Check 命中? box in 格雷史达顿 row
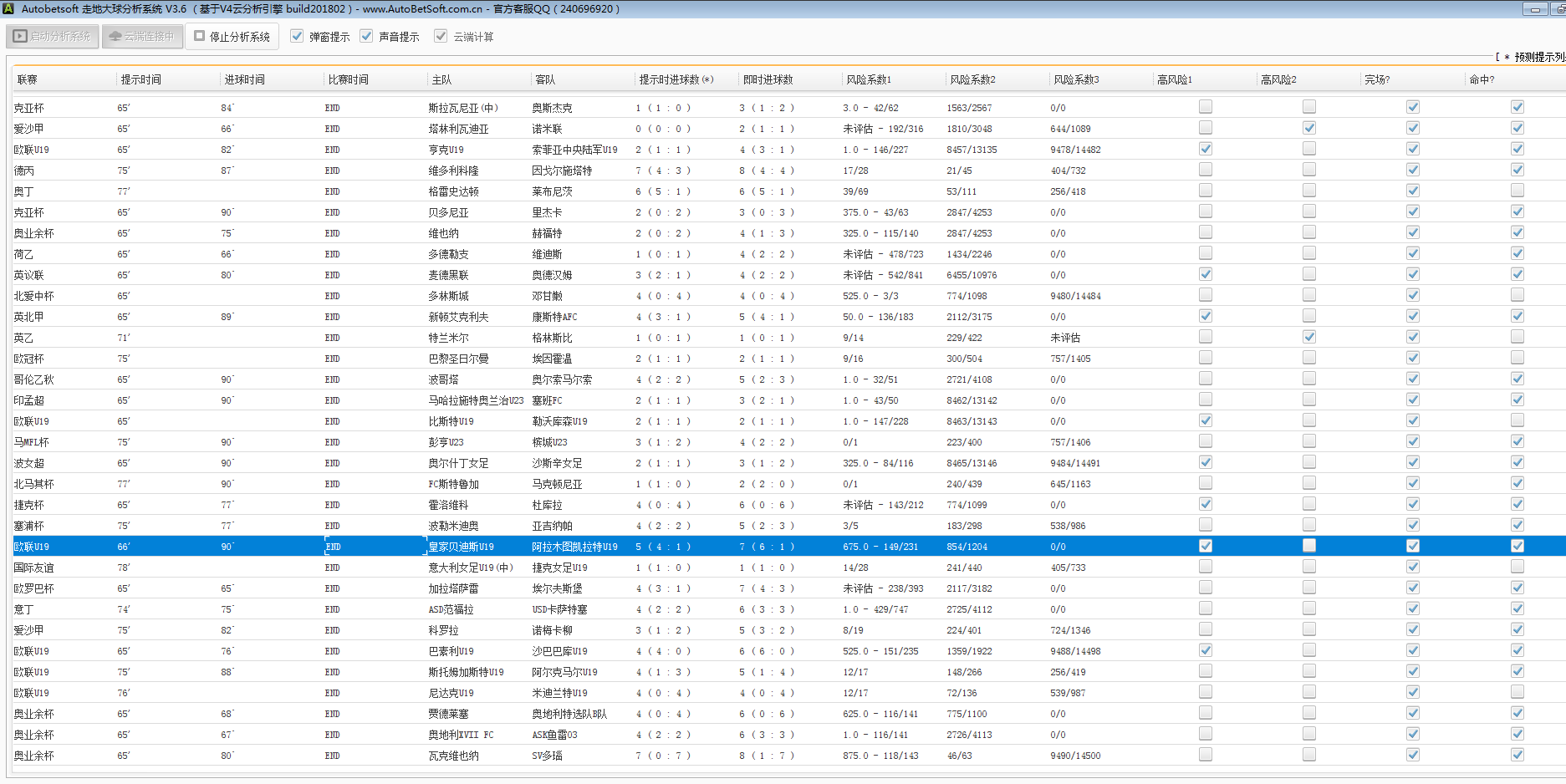This screenshot has height=784, width=1566. 1517,191
